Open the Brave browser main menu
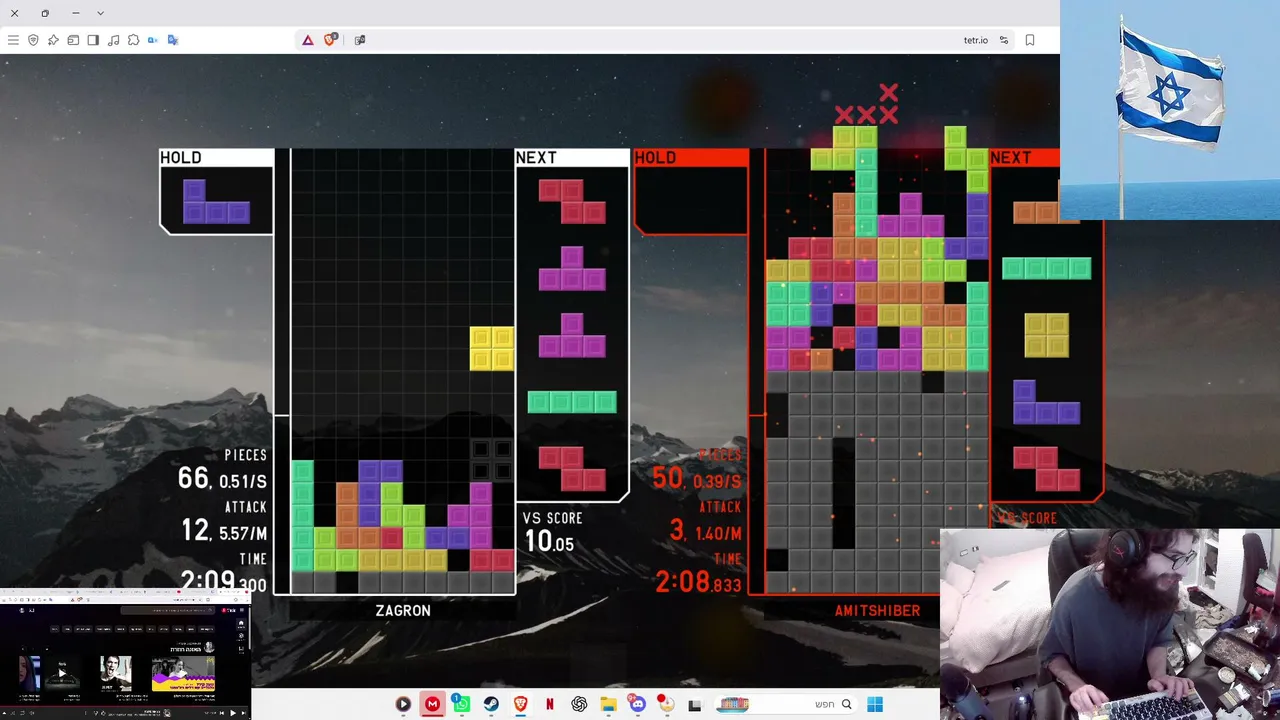 click(13, 40)
